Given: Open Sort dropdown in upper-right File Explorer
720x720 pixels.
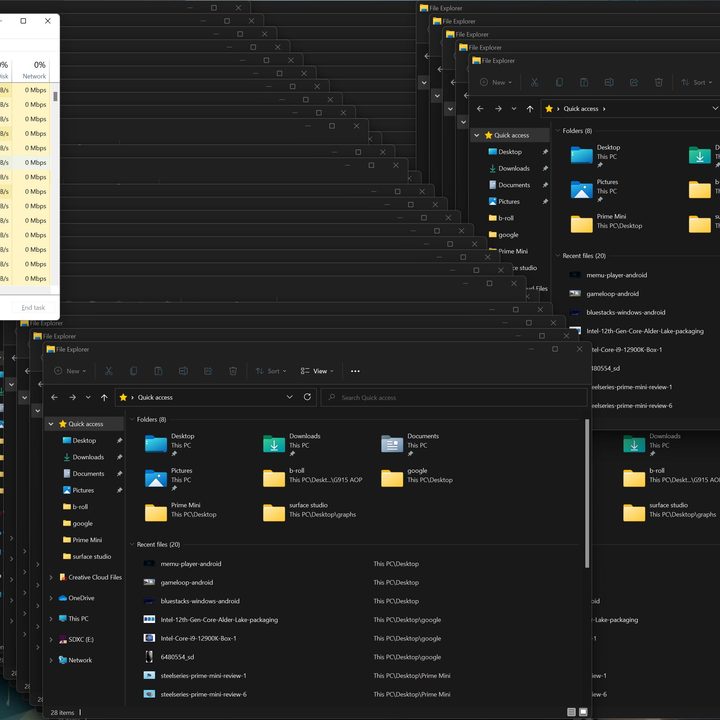Looking at the screenshot, I should tap(697, 82).
